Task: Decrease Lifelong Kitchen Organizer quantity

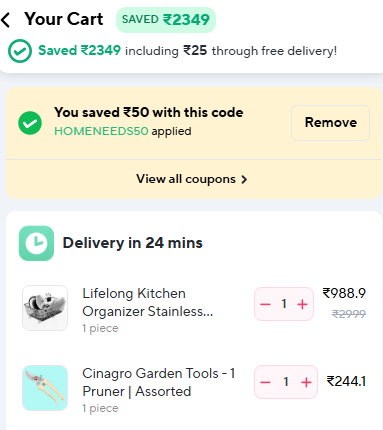Action: pos(265,304)
